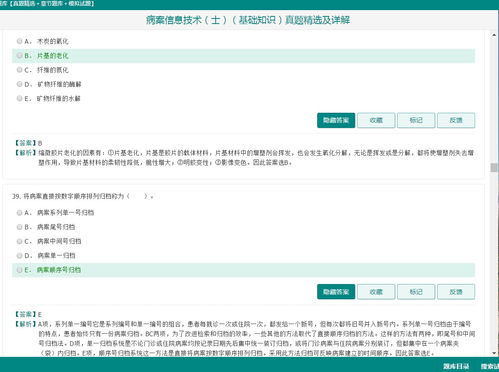Select radio option D 矿物纤维的酶解
Image resolution: width=499 pixels, height=372 pixels.
[x=19, y=84]
